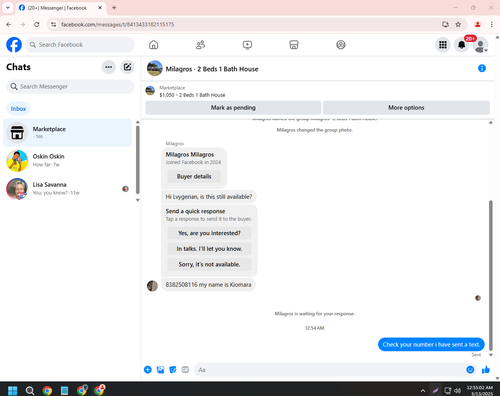Click the address bar URL

click(118, 24)
